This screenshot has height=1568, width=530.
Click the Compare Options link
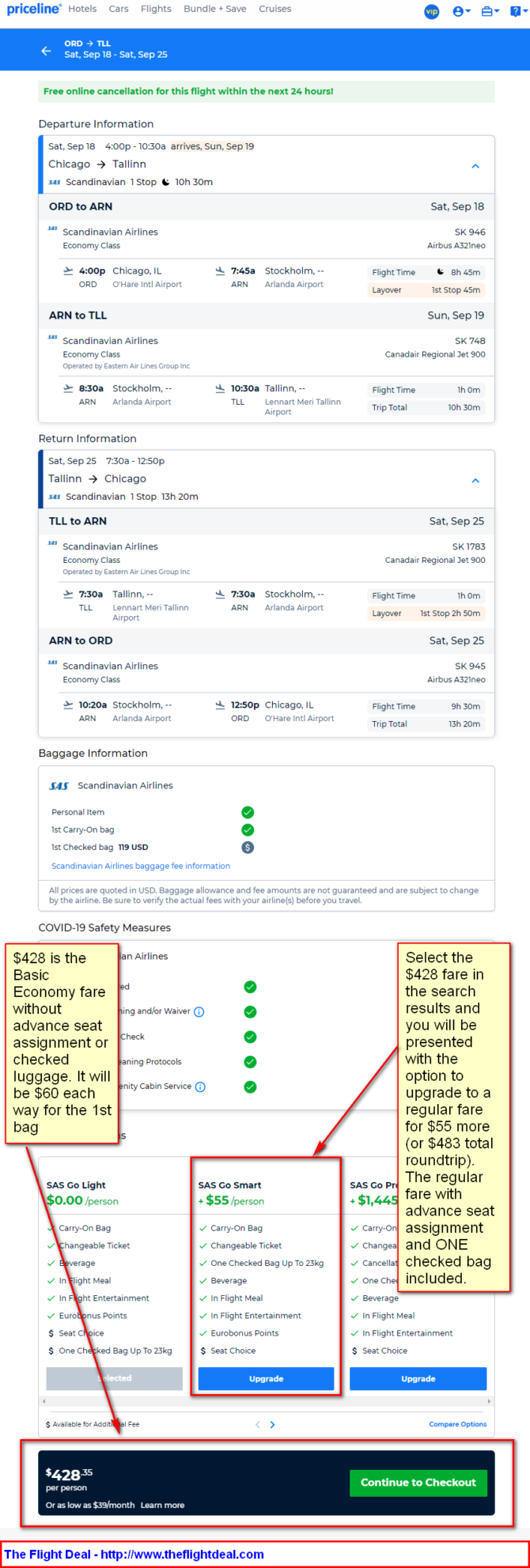(458, 1424)
